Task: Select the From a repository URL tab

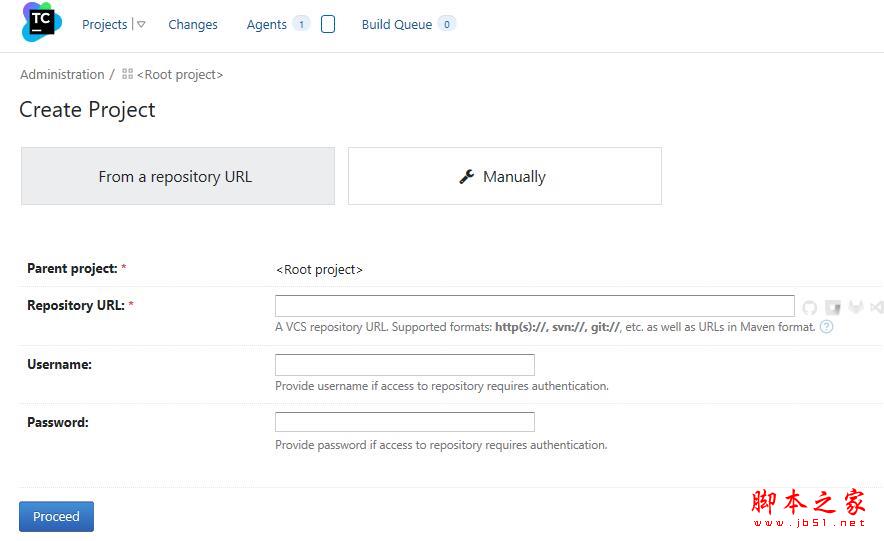Action: (177, 177)
